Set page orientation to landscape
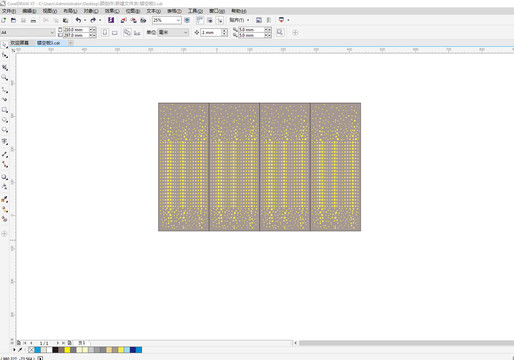 (x=115, y=32)
